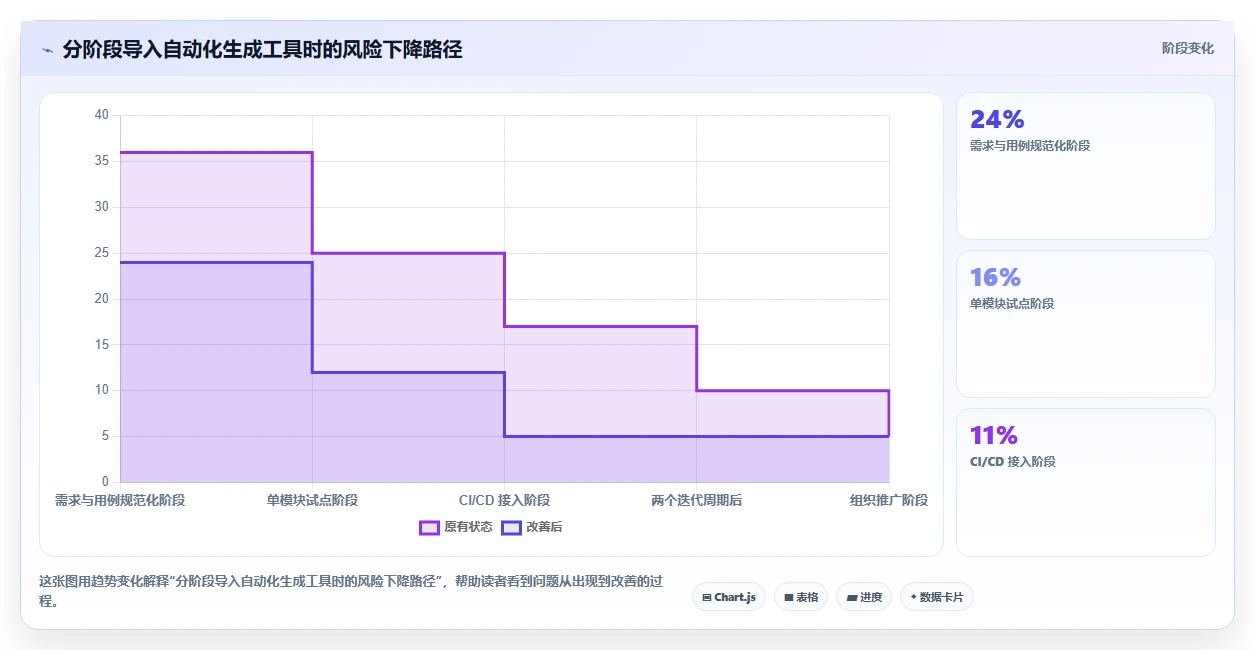The width and height of the screenshot is (1255, 650).
Task: Click x-axis label 两个迭代周期后
Action: click(696, 500)
